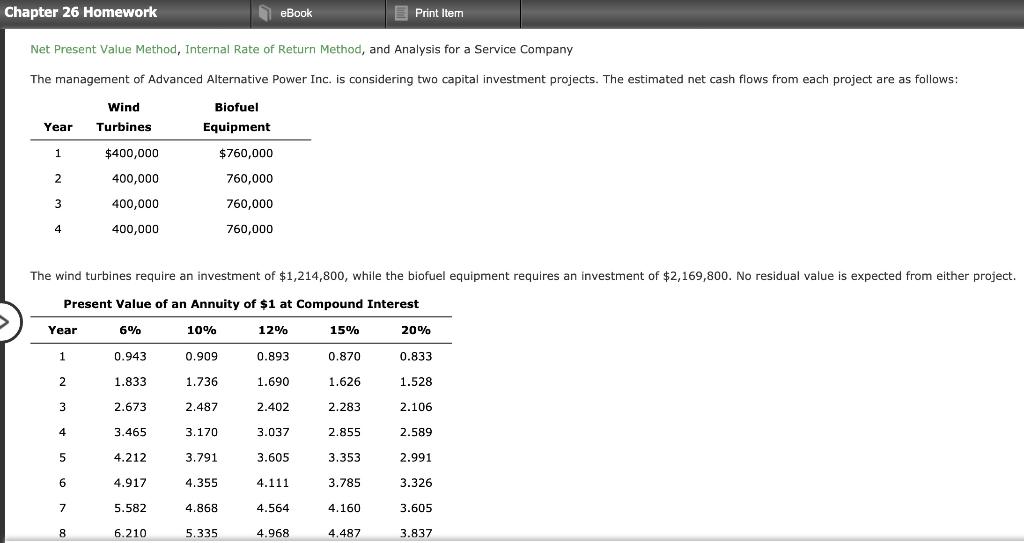Select annuity factor 4.111
Screen dimensions: 1024x543
(273, 484)
